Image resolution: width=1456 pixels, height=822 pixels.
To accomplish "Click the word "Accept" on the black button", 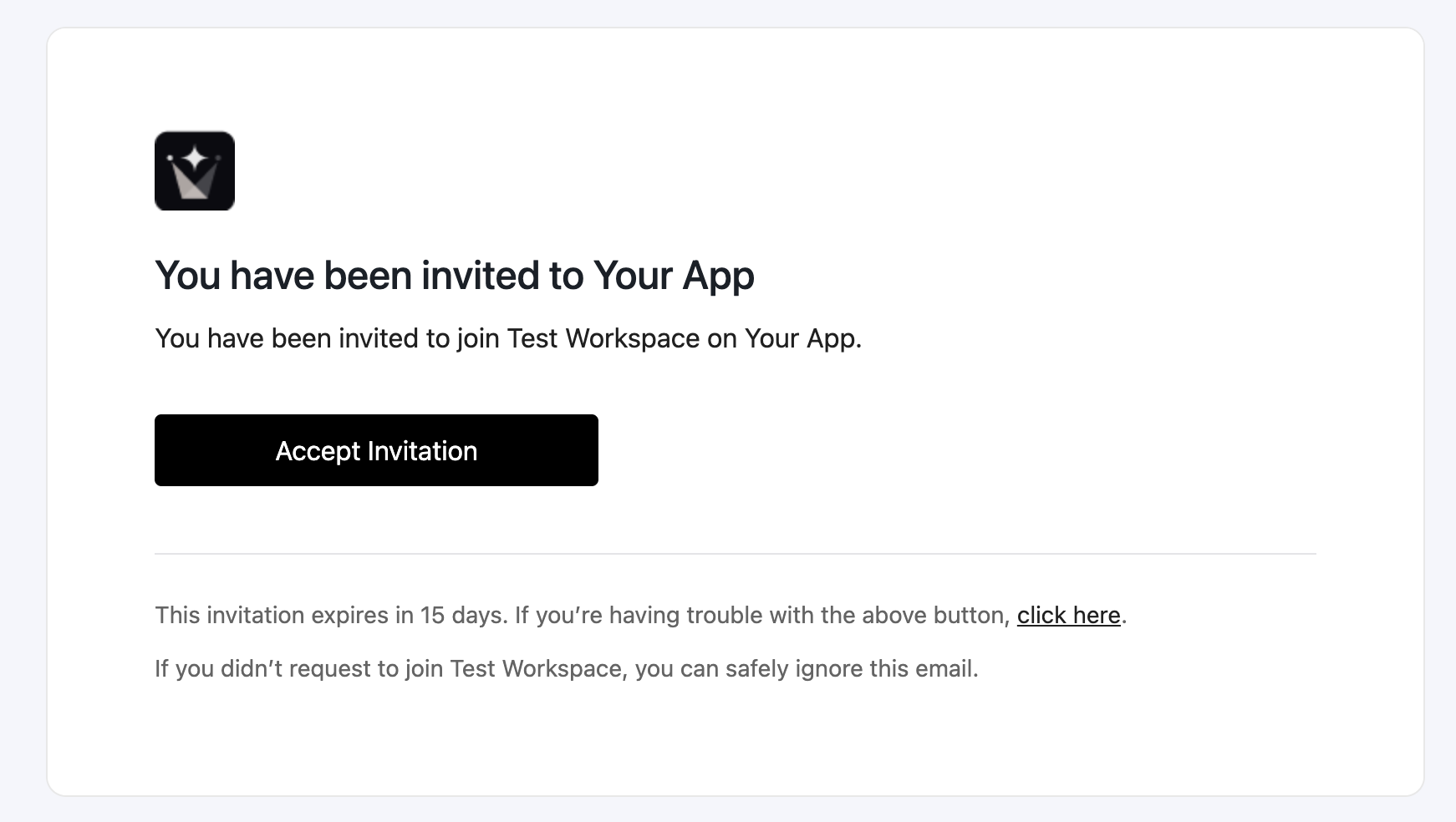I will pyautogui.click(x=318, y=451).
